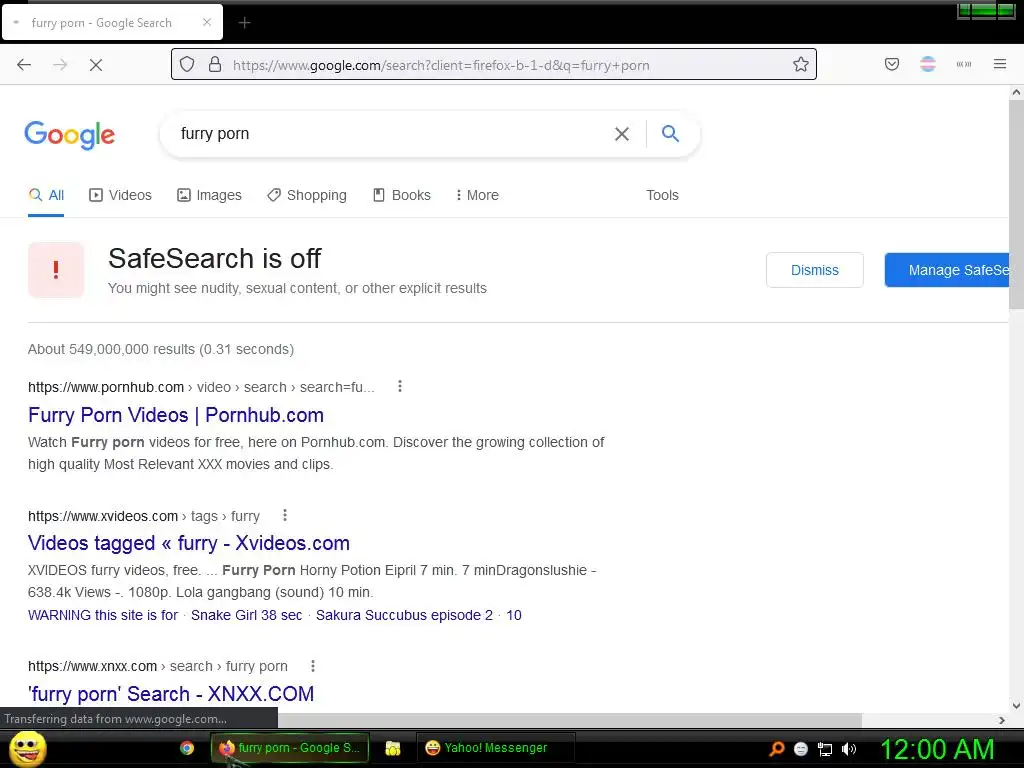Click the horizontal scrollbar right arrow
Viewport: 1024px width, 768px height.
point(1002,720)
